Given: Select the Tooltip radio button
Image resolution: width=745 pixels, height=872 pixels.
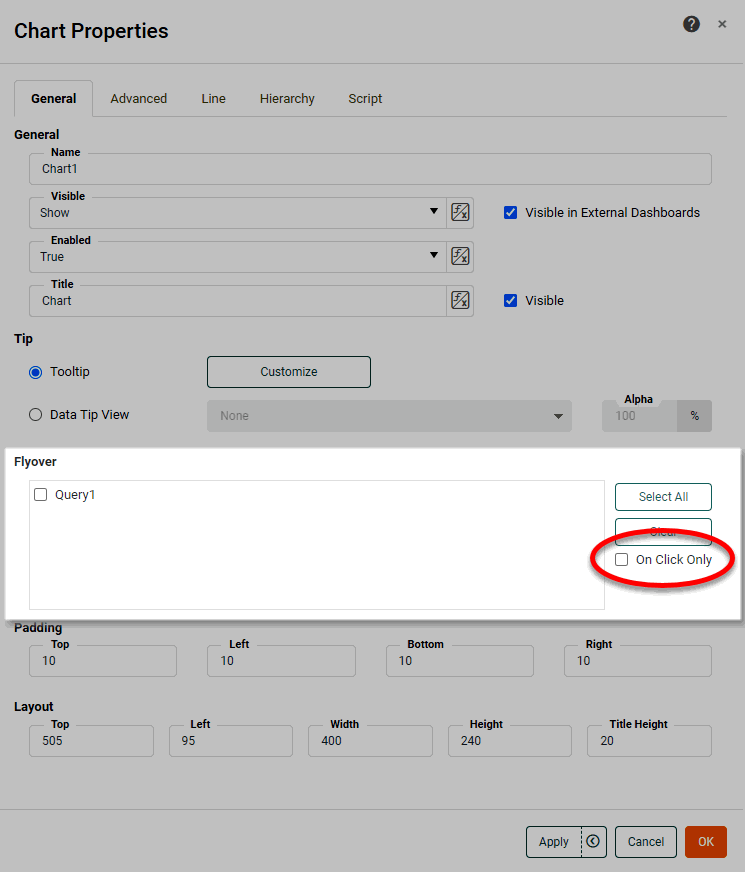Looking at the screenshot, I should pos(36,372).
